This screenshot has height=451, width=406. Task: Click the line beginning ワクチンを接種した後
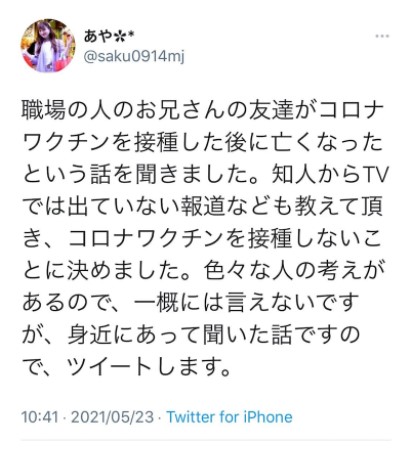(203, 143)
